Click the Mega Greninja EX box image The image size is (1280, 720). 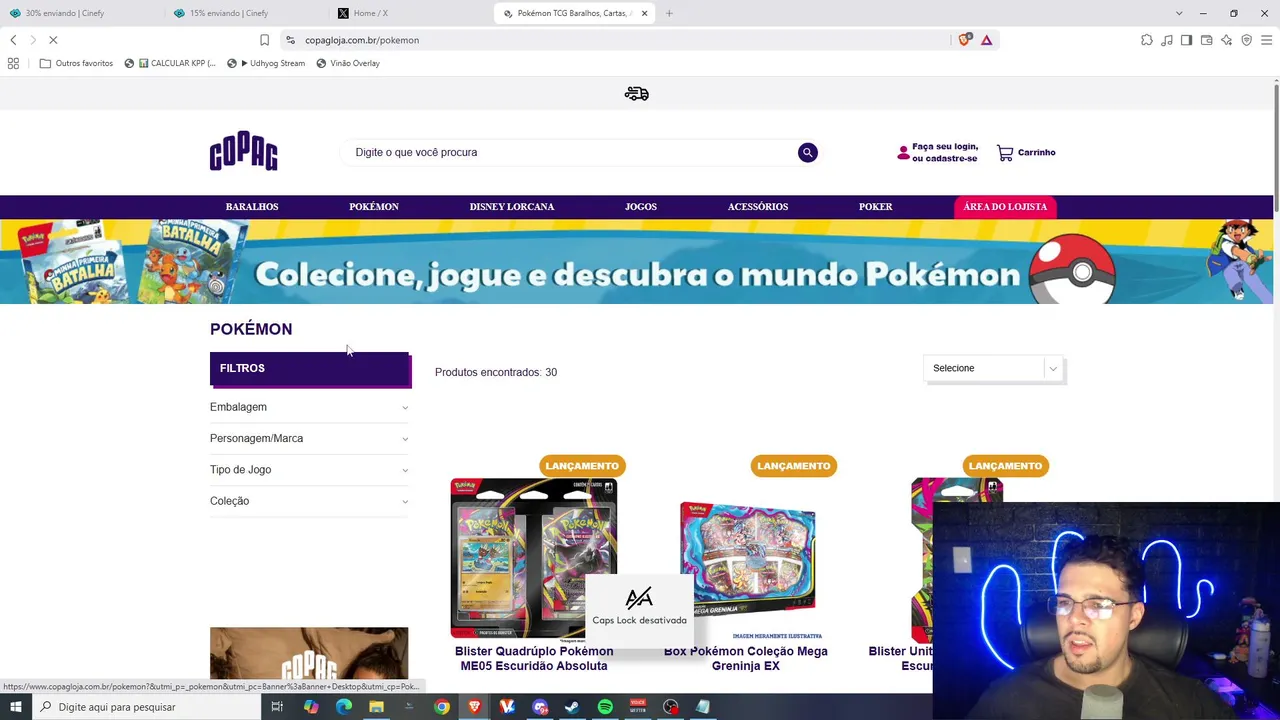coord(748,557)
